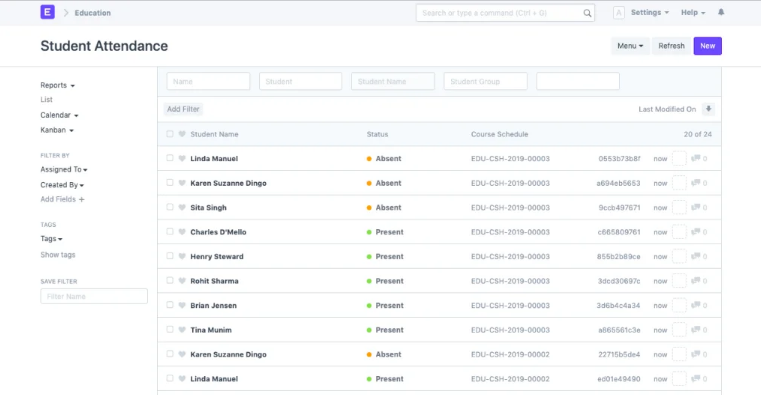Open the Settings dropdown
The width and height of the screenshot is (761, 395).
click(x=649, y=13)
